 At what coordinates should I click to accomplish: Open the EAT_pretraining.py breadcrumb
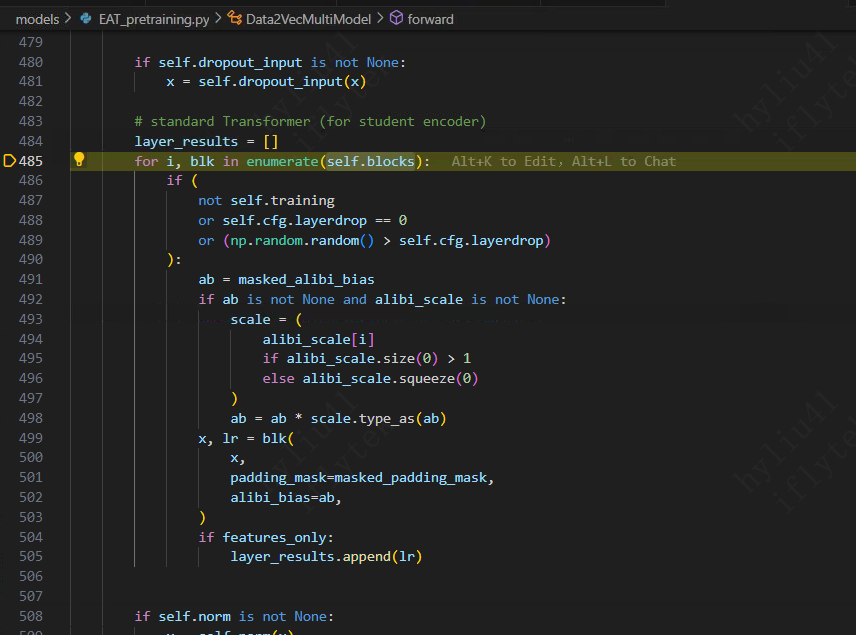(x=154, y=19)
